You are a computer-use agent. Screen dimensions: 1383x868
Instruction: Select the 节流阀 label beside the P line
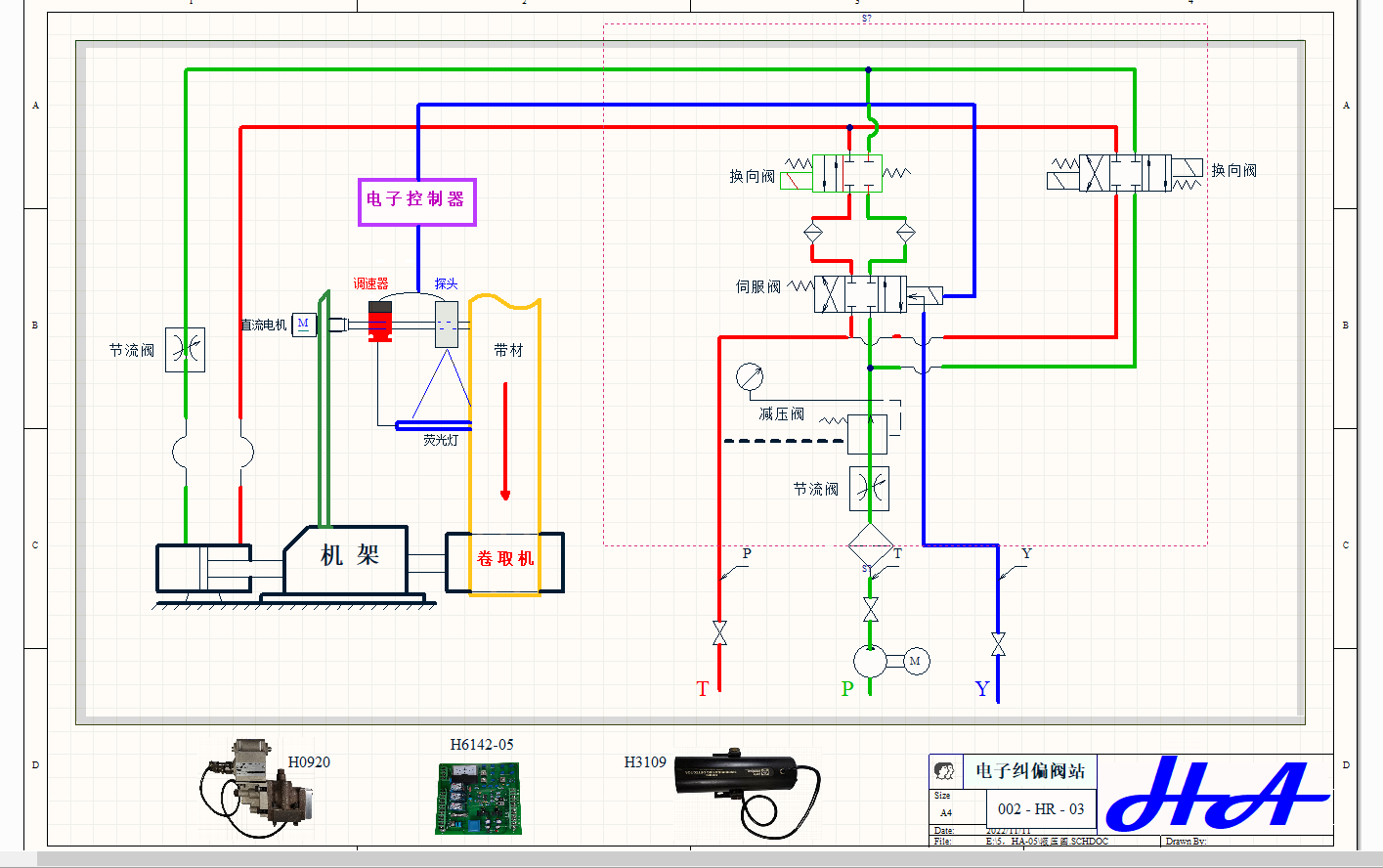[816, 489]
